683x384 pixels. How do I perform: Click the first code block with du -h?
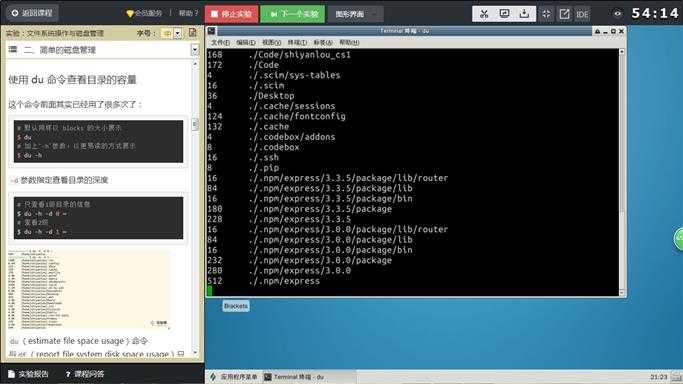tap(98, 141)
